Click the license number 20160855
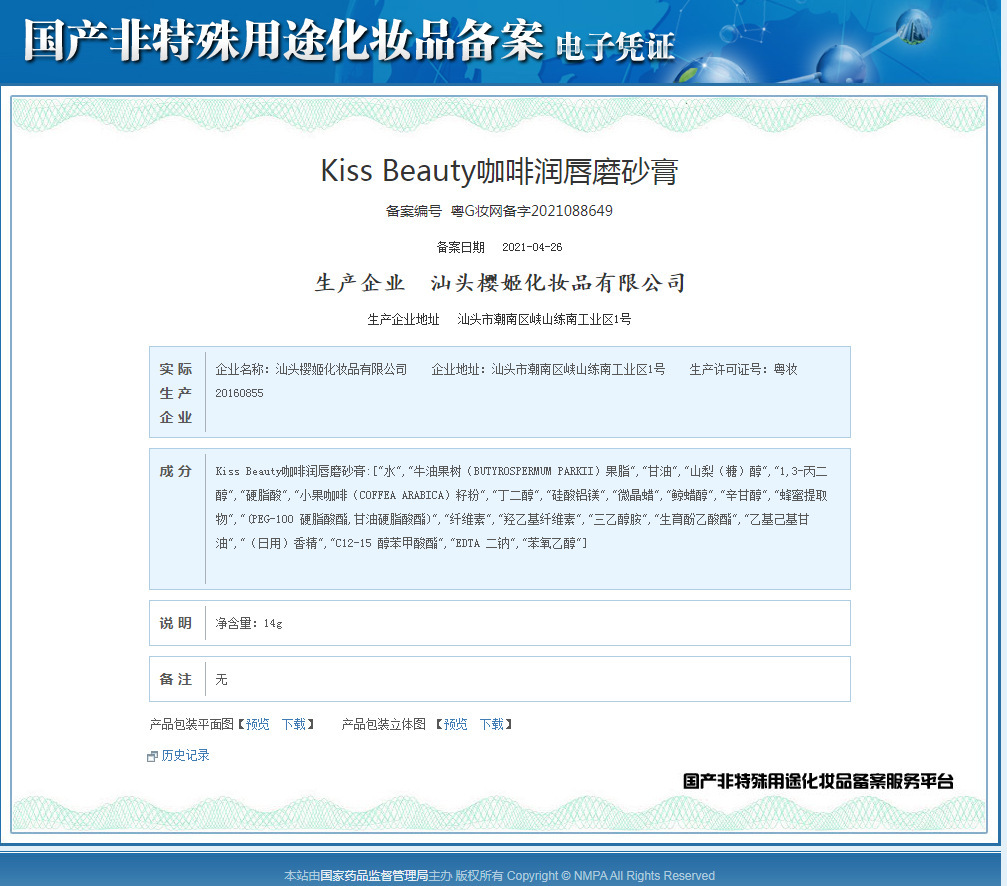 pos(239,393)
